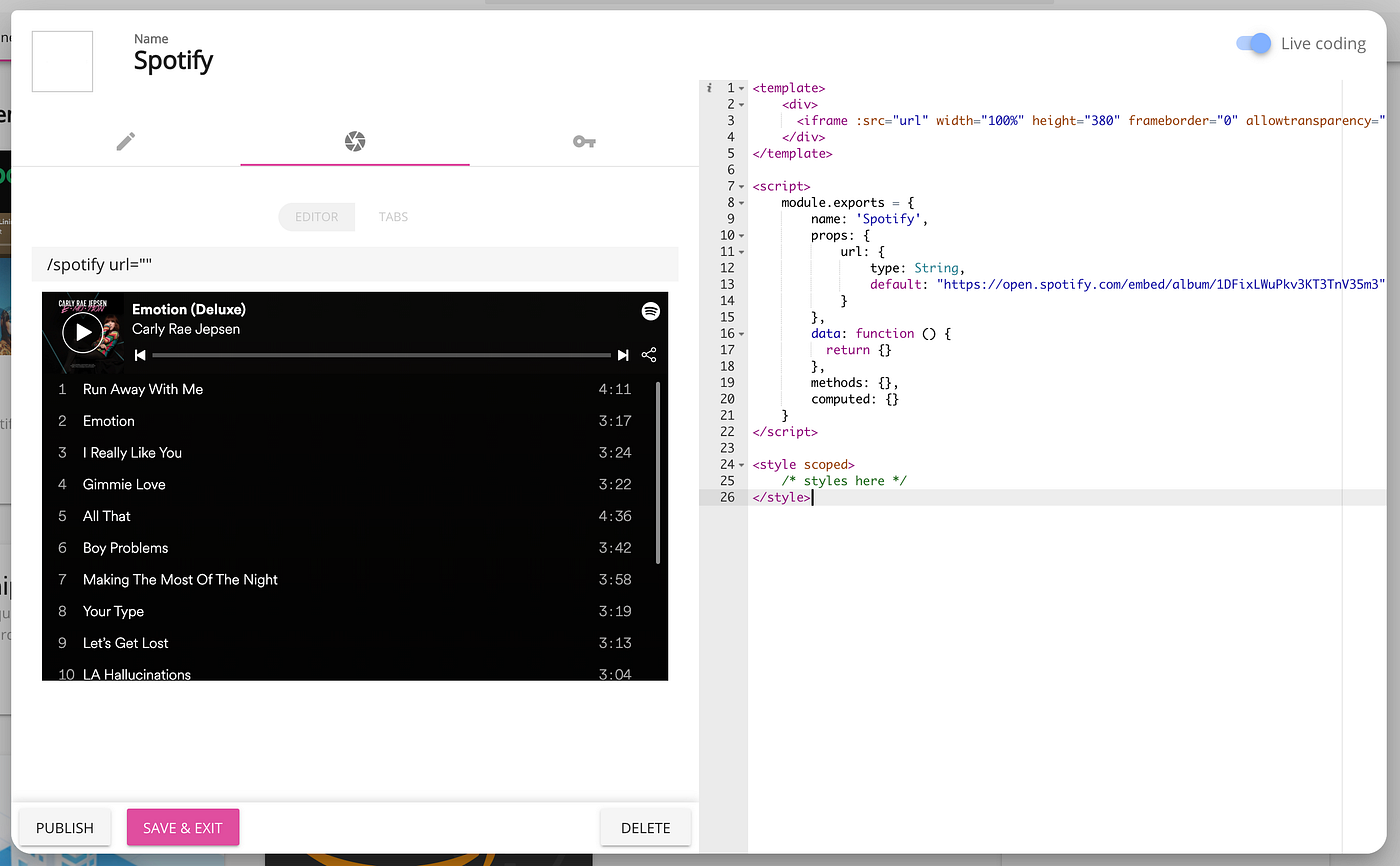Click the album artist Carly Rae Jepsen
The width and height of the screenshot is (1400, 866).
[x=186, y=329]
